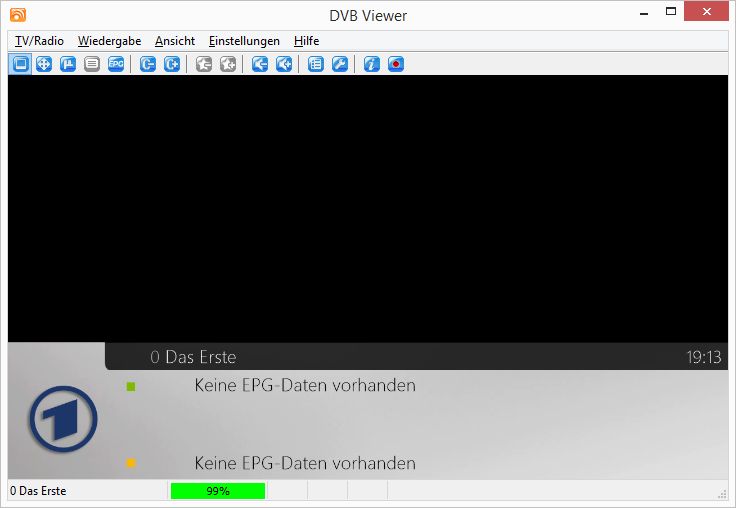Click the Das Erste channel logo

pyautogui.click(x=63, y=419)
